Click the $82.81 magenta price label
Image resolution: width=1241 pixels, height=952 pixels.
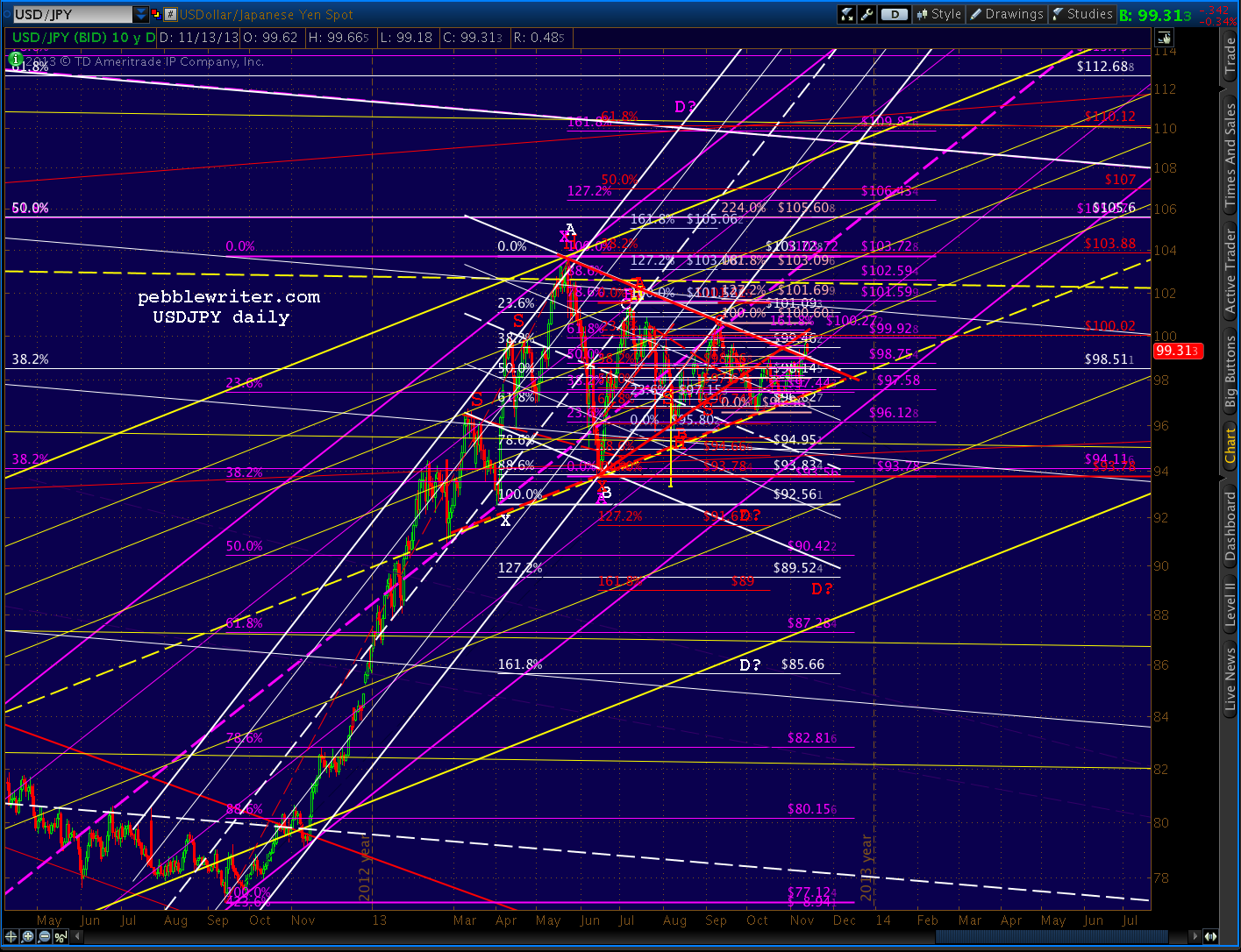pos(811,738)
